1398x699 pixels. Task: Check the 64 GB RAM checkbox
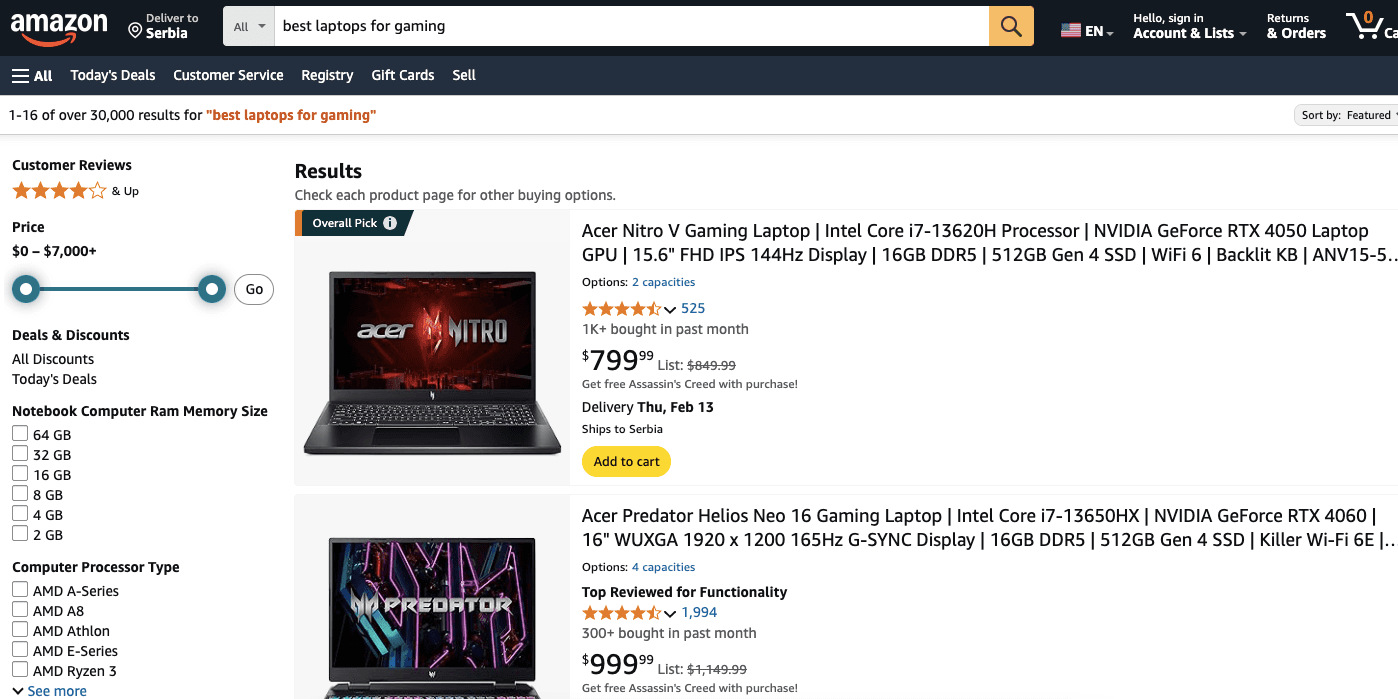point(20,434)
